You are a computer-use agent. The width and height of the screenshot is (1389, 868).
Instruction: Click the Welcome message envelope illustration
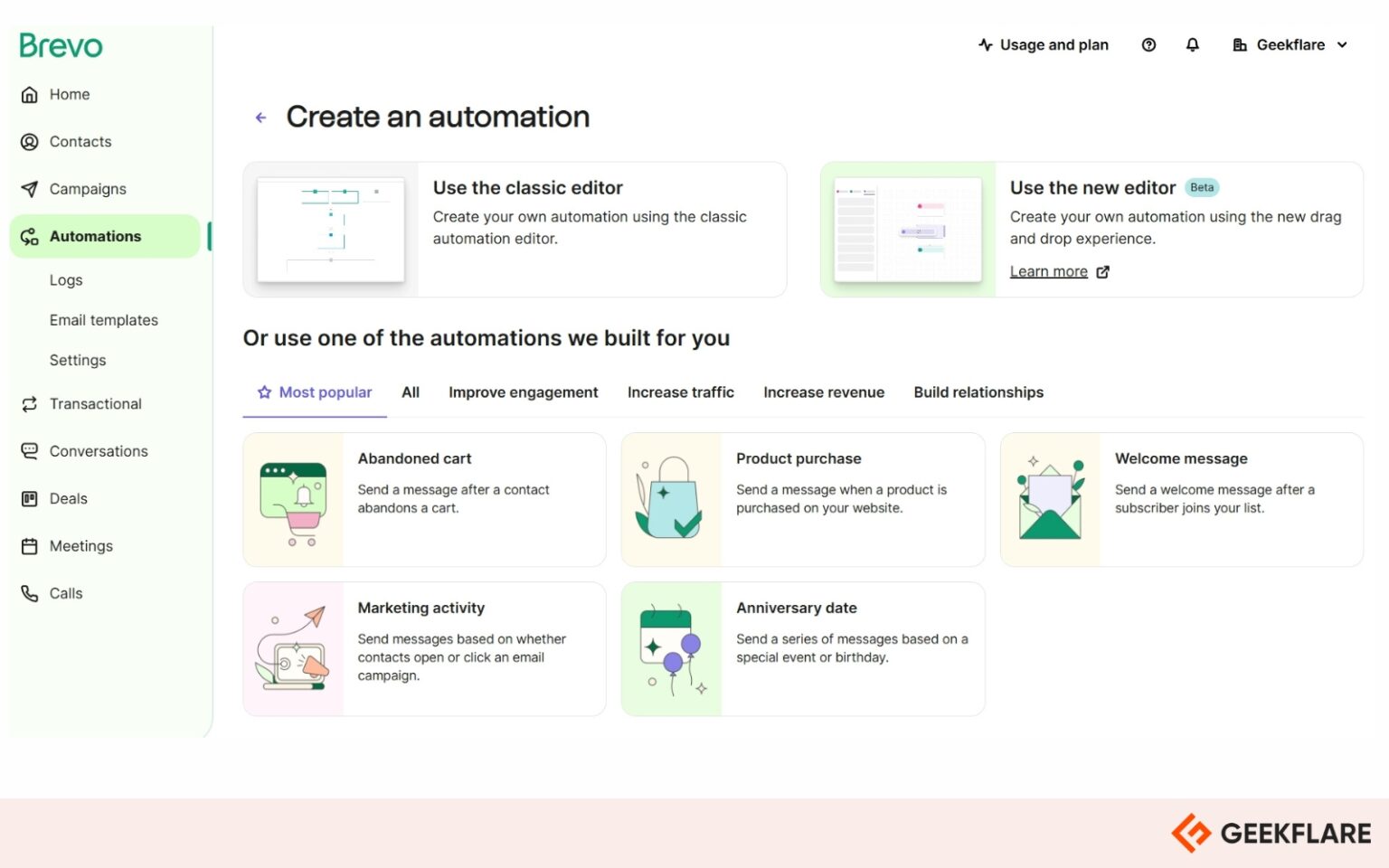tap(1051, 499)
